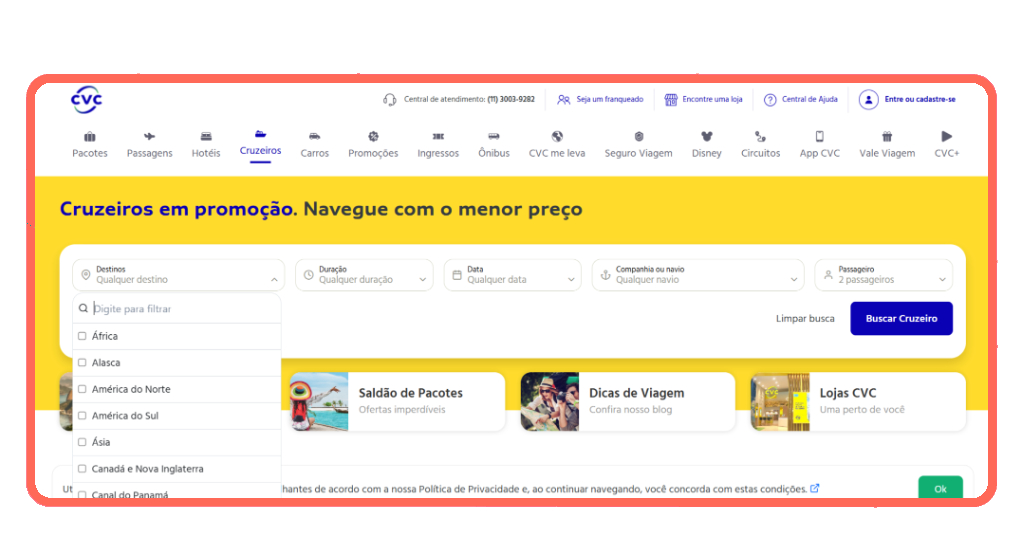This screenshot has height=536, width=1024.
Task: Click the Digite para filtrar input
Action: 177,309
